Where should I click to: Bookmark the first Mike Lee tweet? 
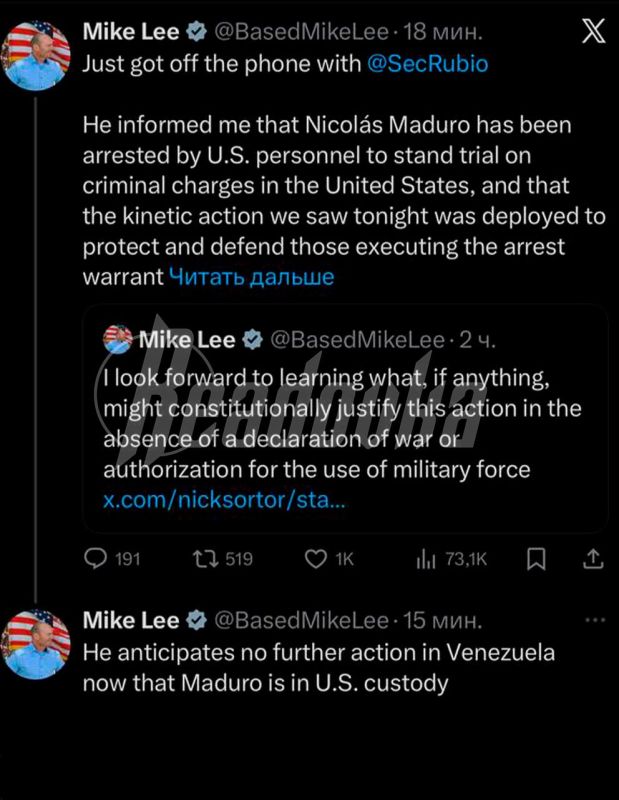(536, 559)
